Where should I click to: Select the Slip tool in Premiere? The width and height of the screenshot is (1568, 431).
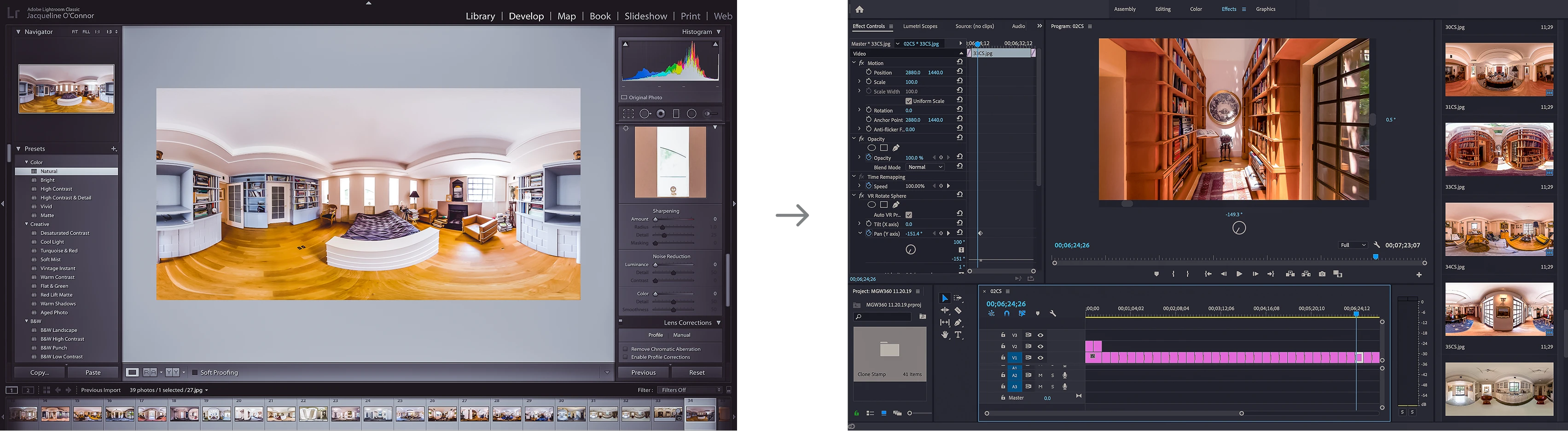(x=945, y=323)
